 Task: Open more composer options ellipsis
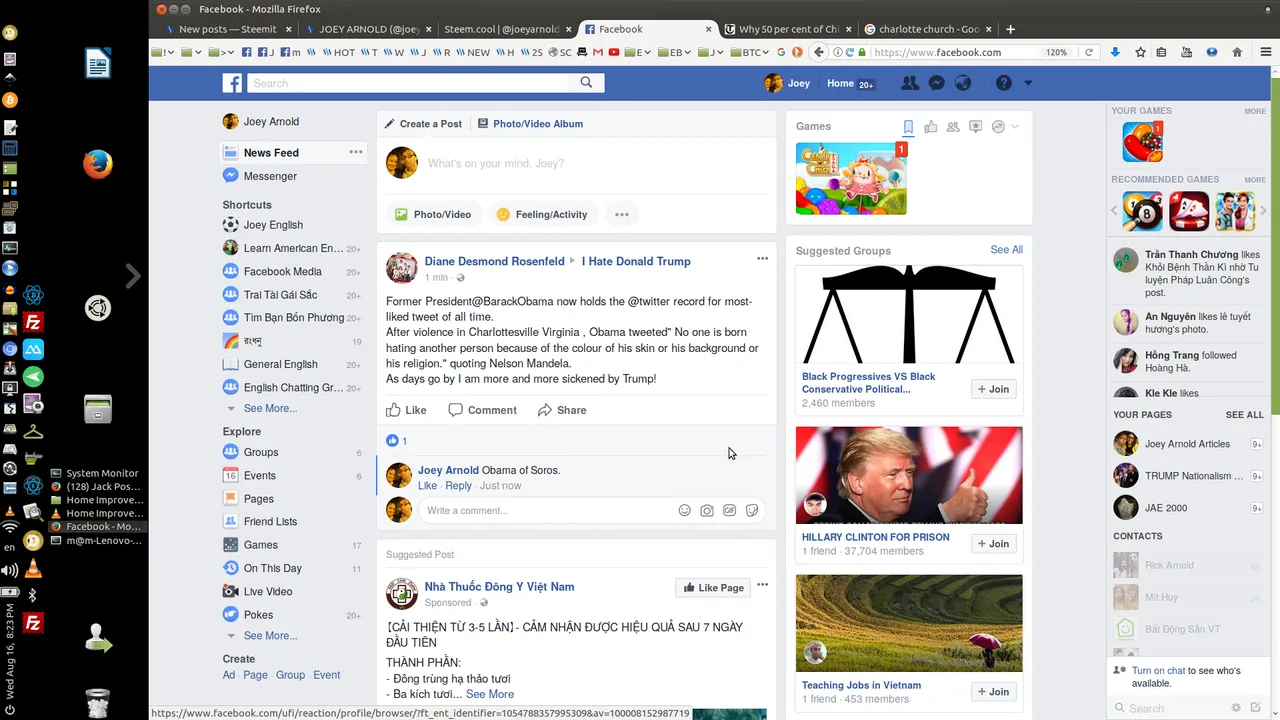(621, 214)
